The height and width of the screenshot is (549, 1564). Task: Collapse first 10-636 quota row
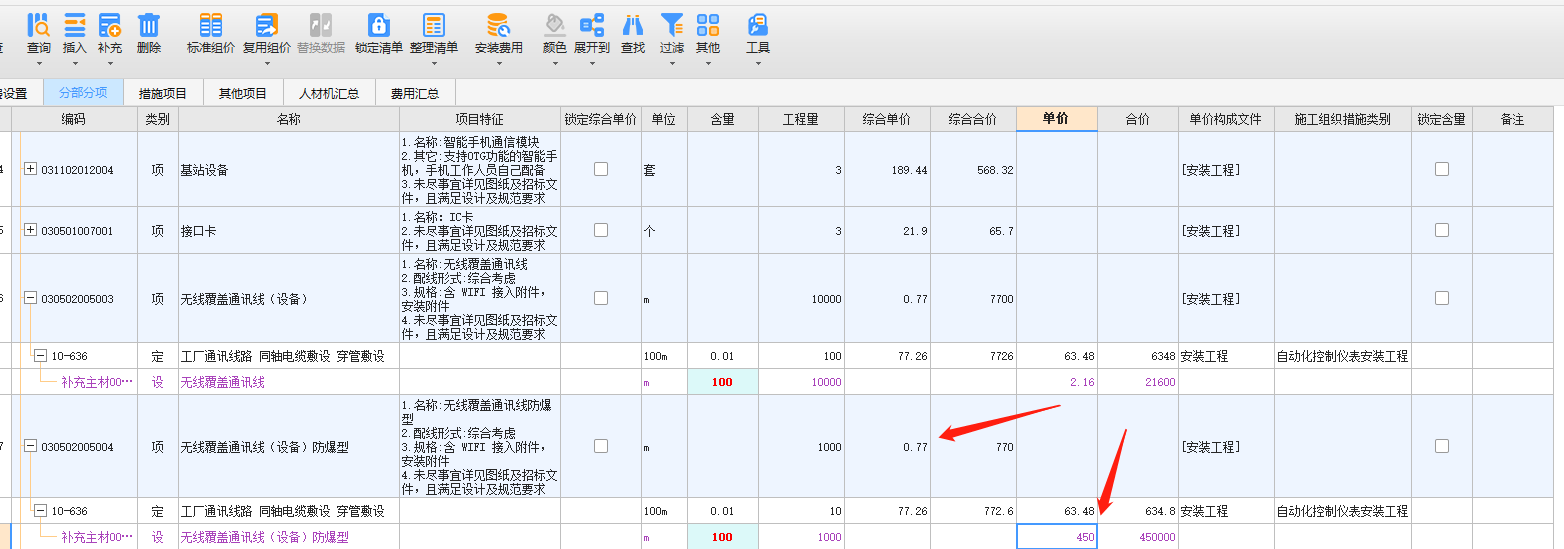pyautogui.click(x=40, y=355)
